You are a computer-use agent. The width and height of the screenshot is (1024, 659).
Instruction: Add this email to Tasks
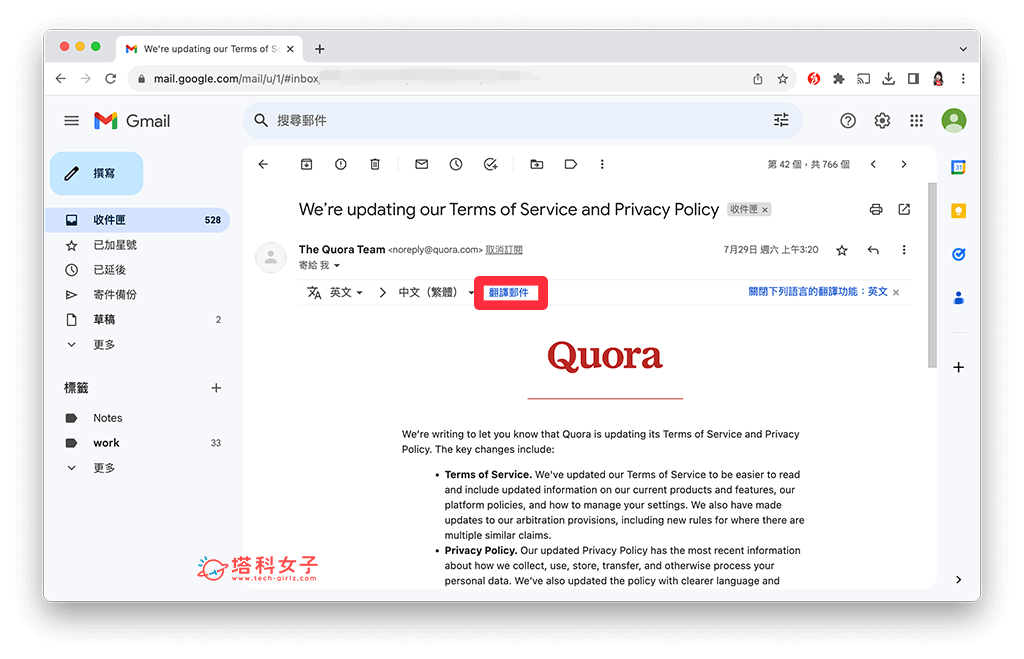pos(490,165)
